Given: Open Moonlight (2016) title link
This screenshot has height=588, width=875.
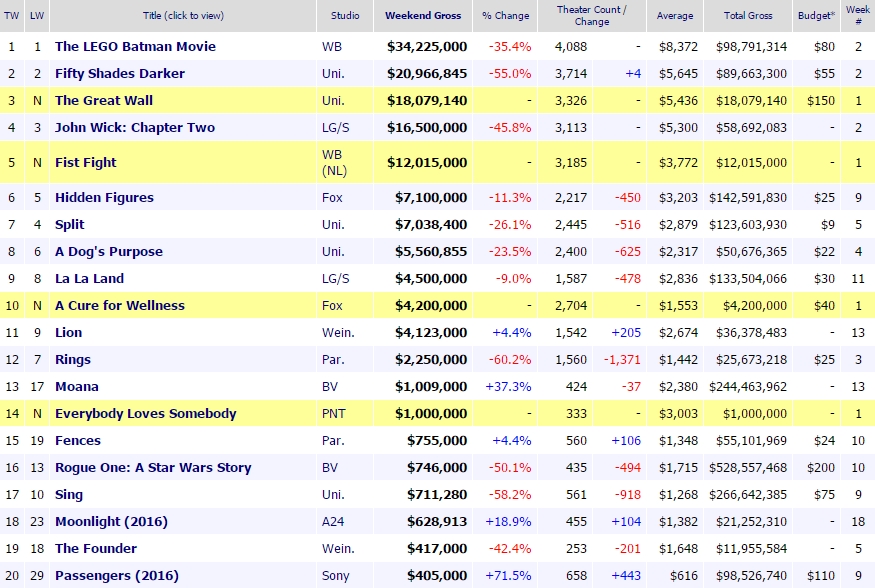Looking at the screenshot, I should tap(111, 522).
